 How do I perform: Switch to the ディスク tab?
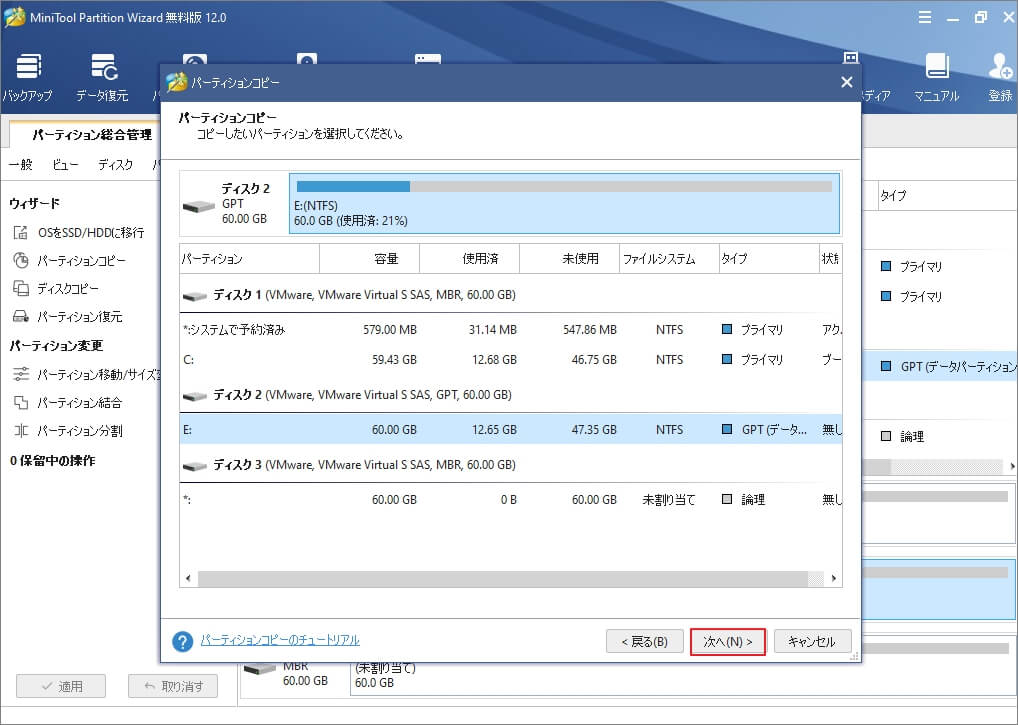[x=113, y=164]
